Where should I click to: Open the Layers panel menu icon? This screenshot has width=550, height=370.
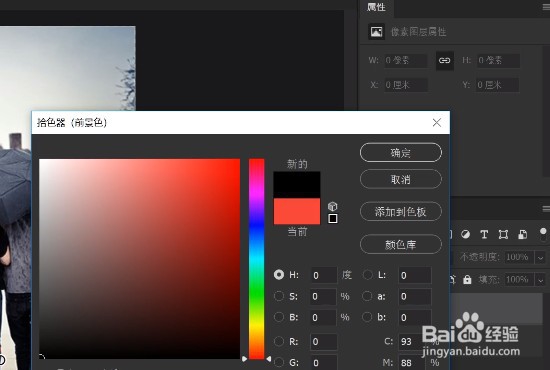(546, 209)
